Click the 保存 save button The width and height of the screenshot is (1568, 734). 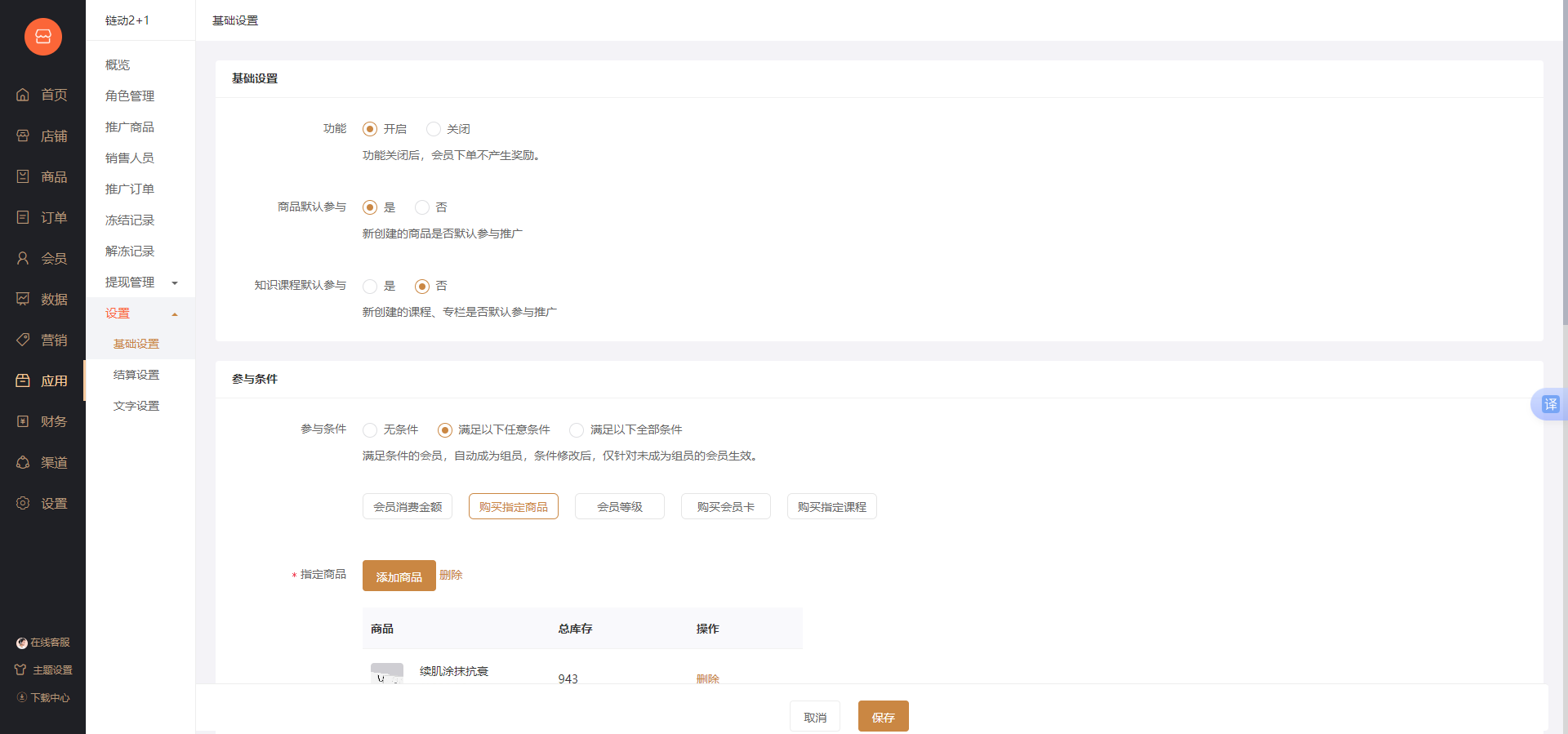click(883, 717)
